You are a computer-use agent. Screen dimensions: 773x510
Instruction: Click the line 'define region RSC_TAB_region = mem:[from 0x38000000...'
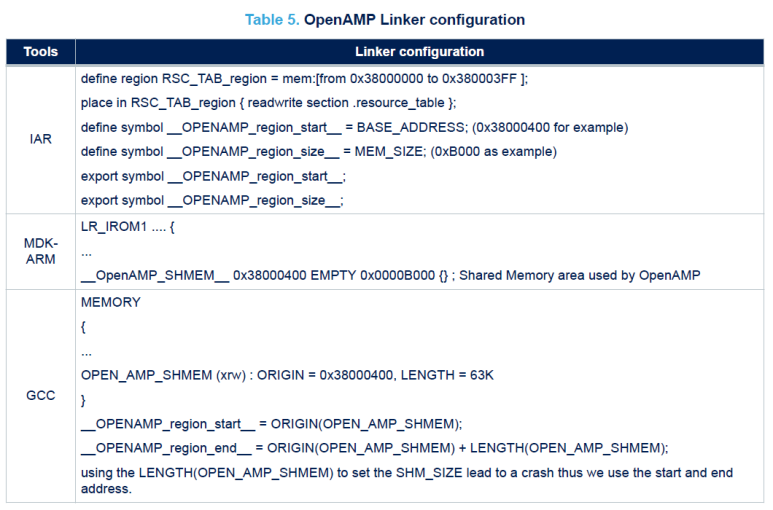click(304, 79)
